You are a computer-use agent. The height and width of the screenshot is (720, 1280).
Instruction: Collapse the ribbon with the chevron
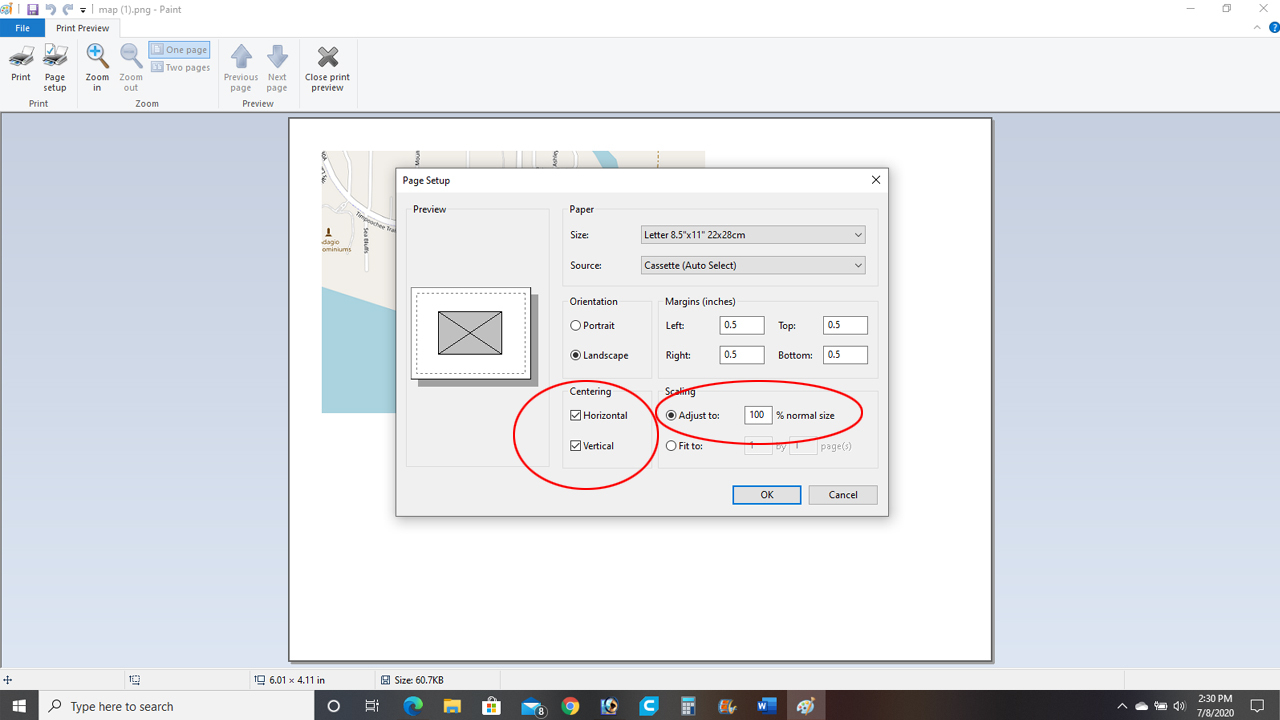tap(1259, 28)
